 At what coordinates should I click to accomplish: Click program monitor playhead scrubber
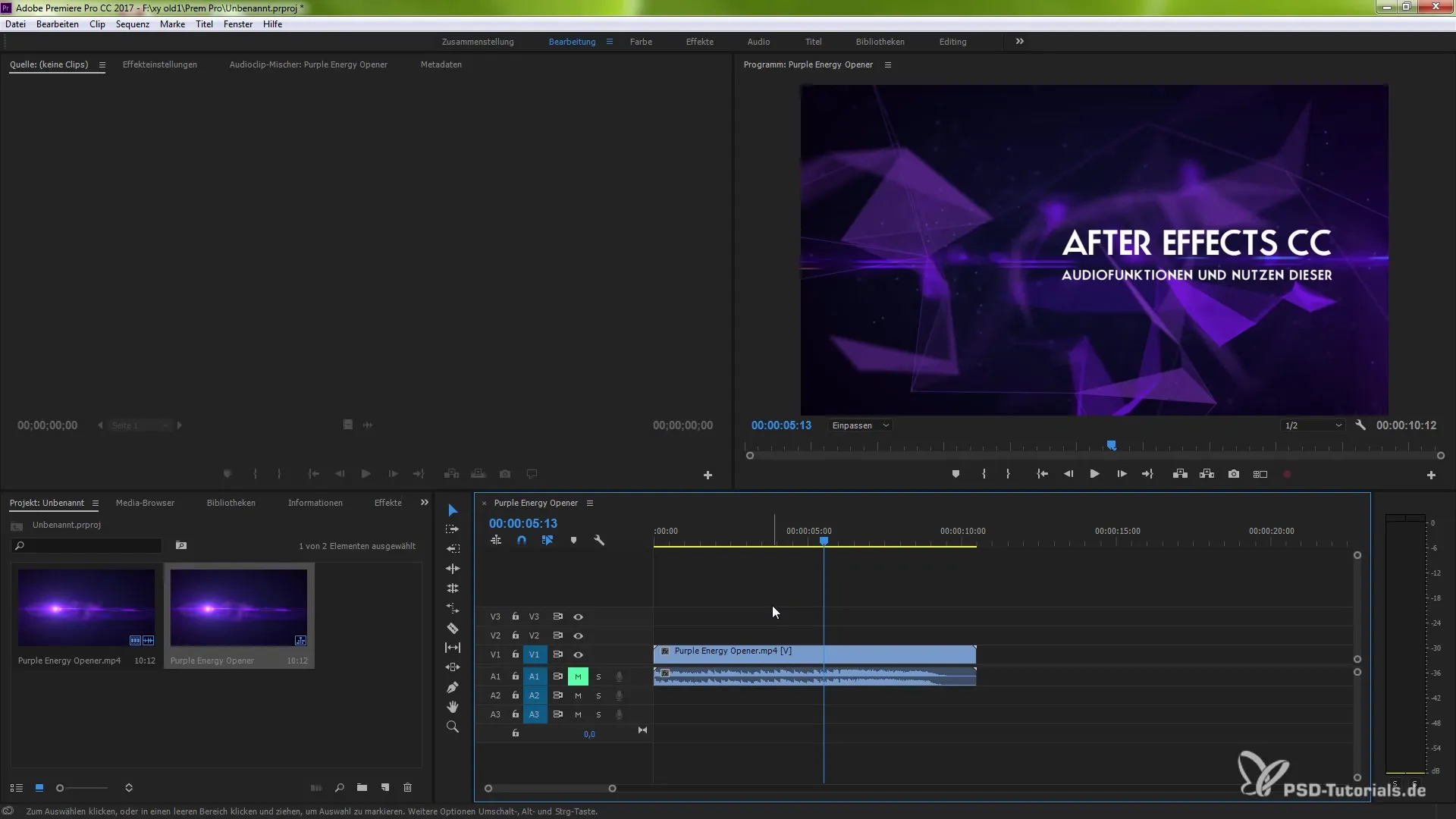[1111, 445]
